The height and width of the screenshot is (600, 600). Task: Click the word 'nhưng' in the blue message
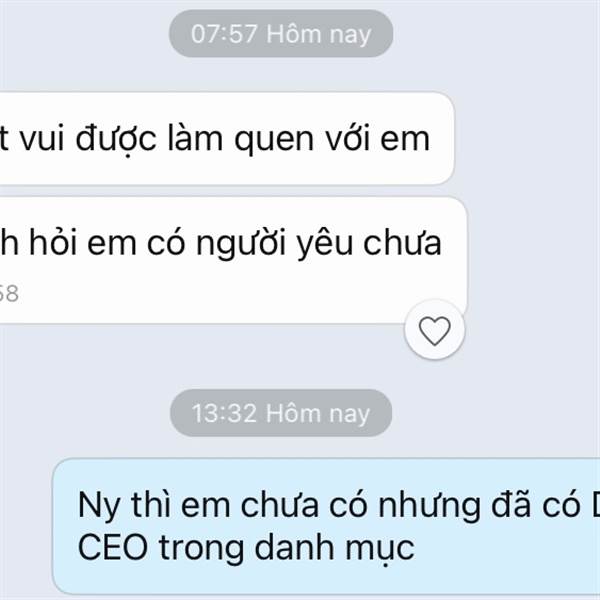tap(429, 506)
